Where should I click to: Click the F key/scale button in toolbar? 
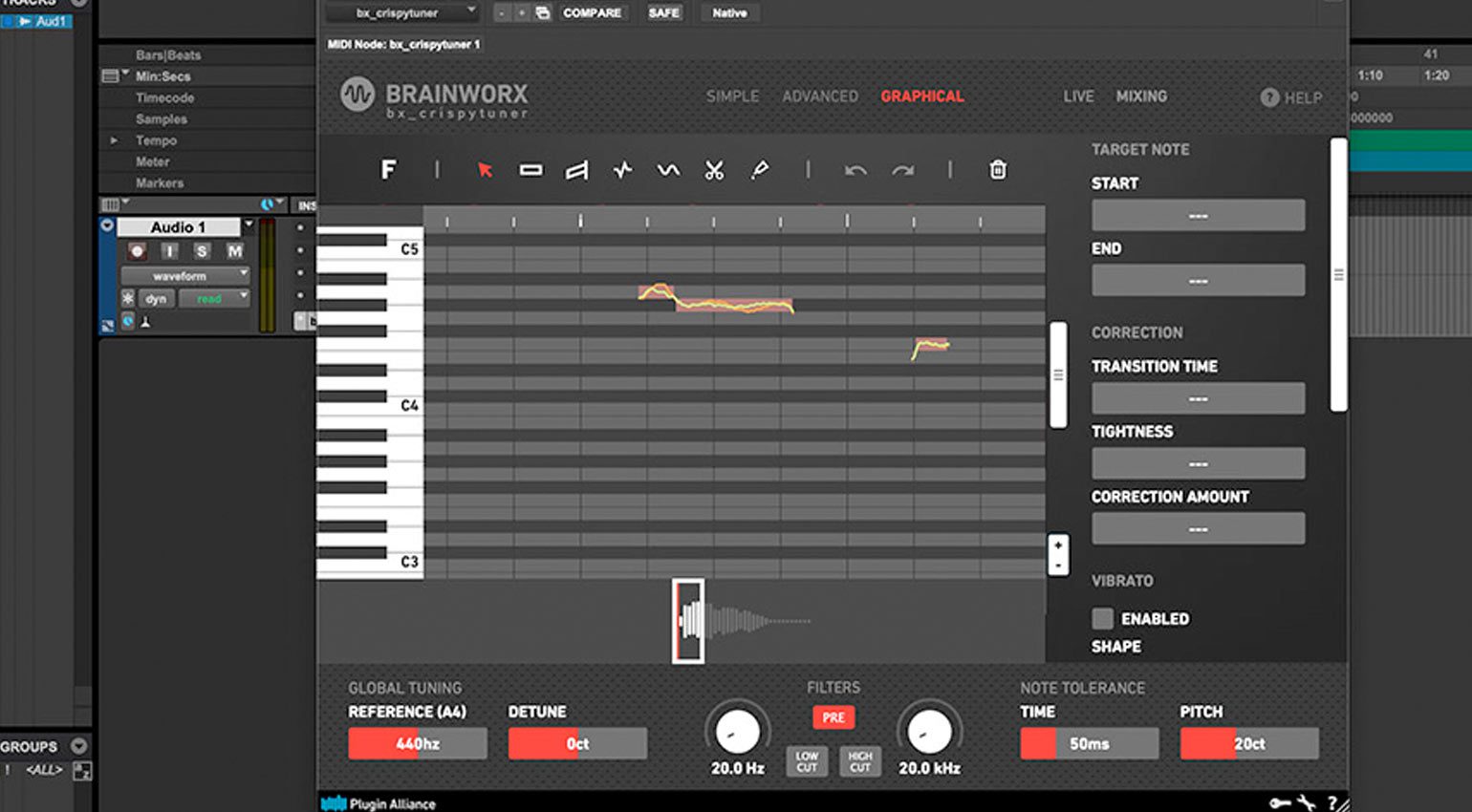pos(388,170)
